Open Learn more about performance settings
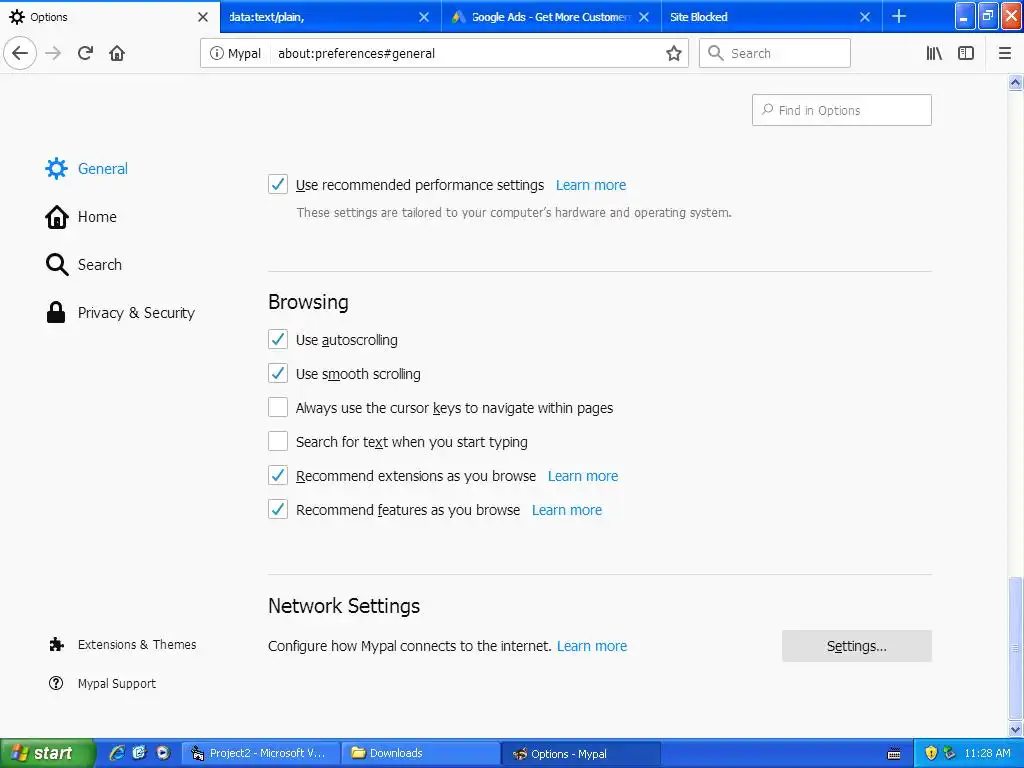This screenshot has width=1024, height=768. [590, 185]
